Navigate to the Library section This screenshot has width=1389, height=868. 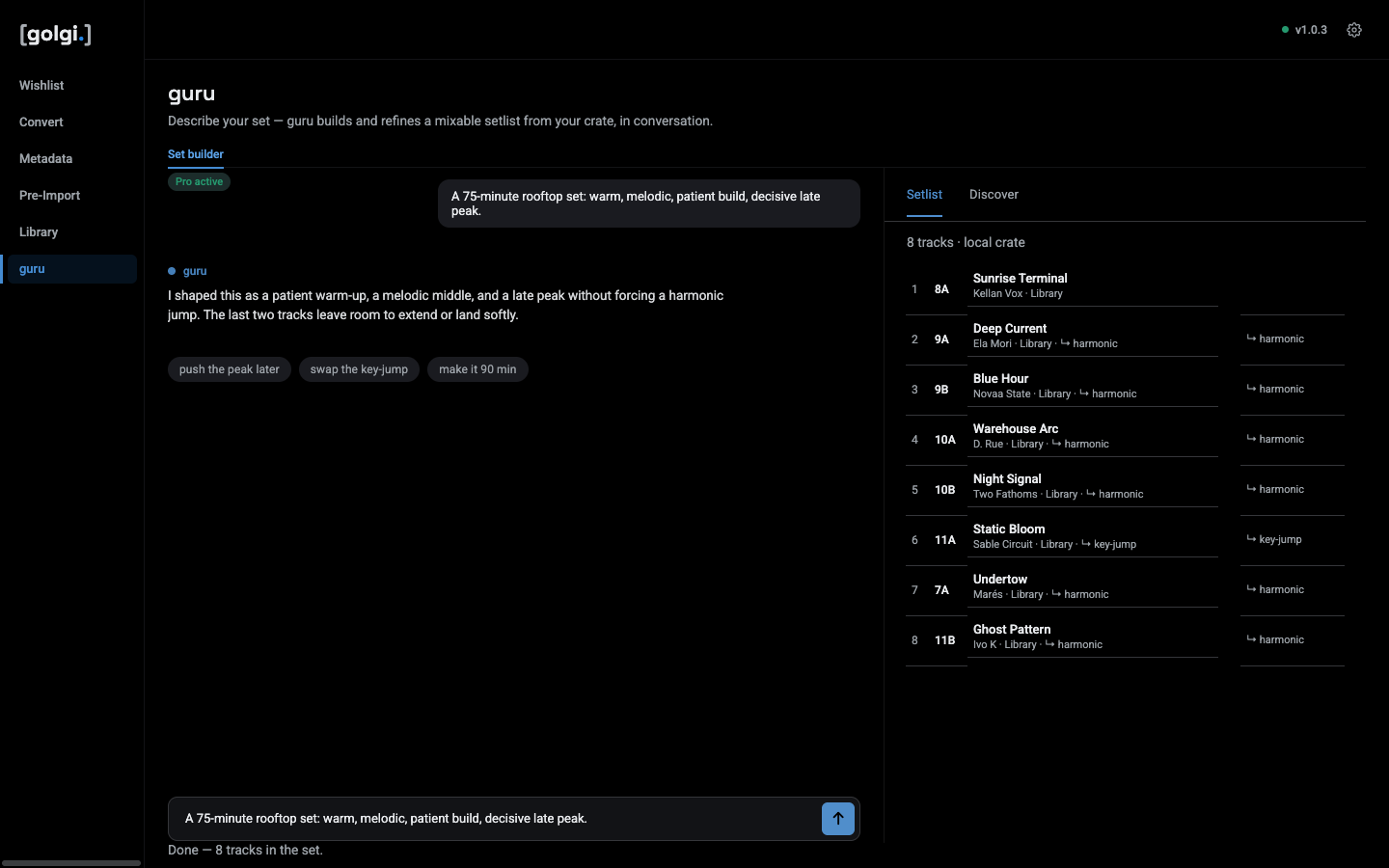[x=39, y=232]
